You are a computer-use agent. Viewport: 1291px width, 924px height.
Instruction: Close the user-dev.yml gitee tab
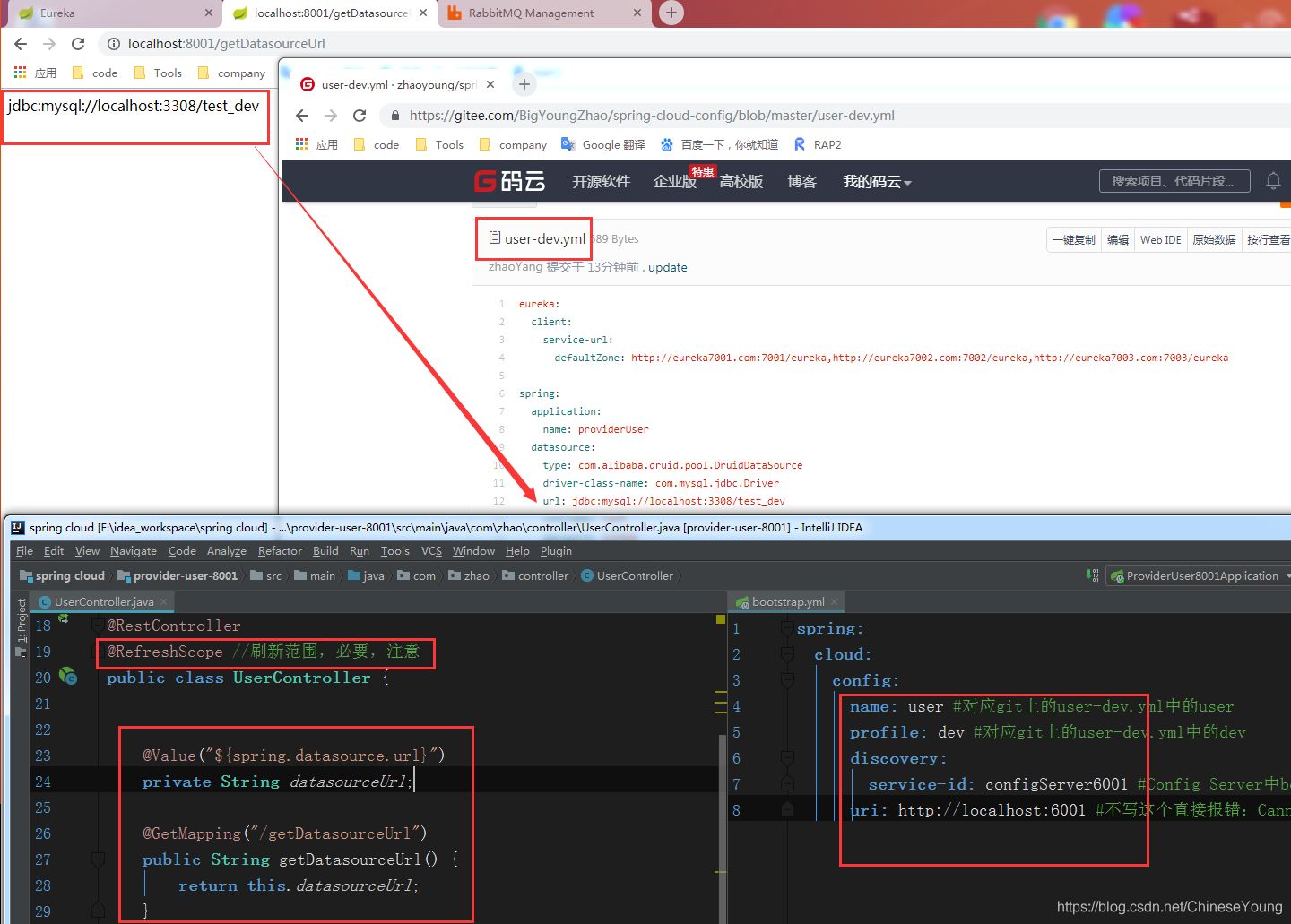click(x=490, y=85)
